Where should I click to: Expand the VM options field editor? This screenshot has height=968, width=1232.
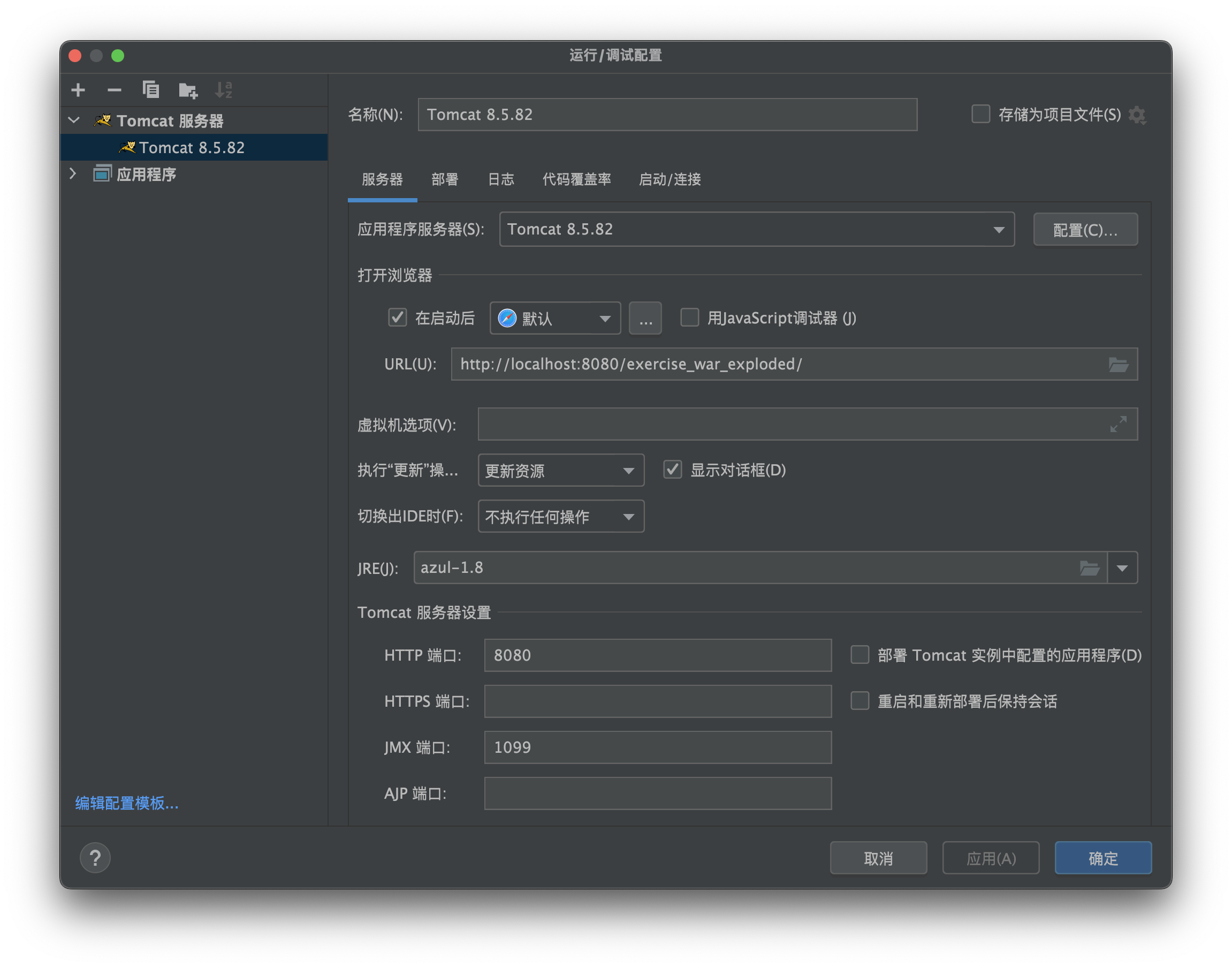click(1118, 424)
